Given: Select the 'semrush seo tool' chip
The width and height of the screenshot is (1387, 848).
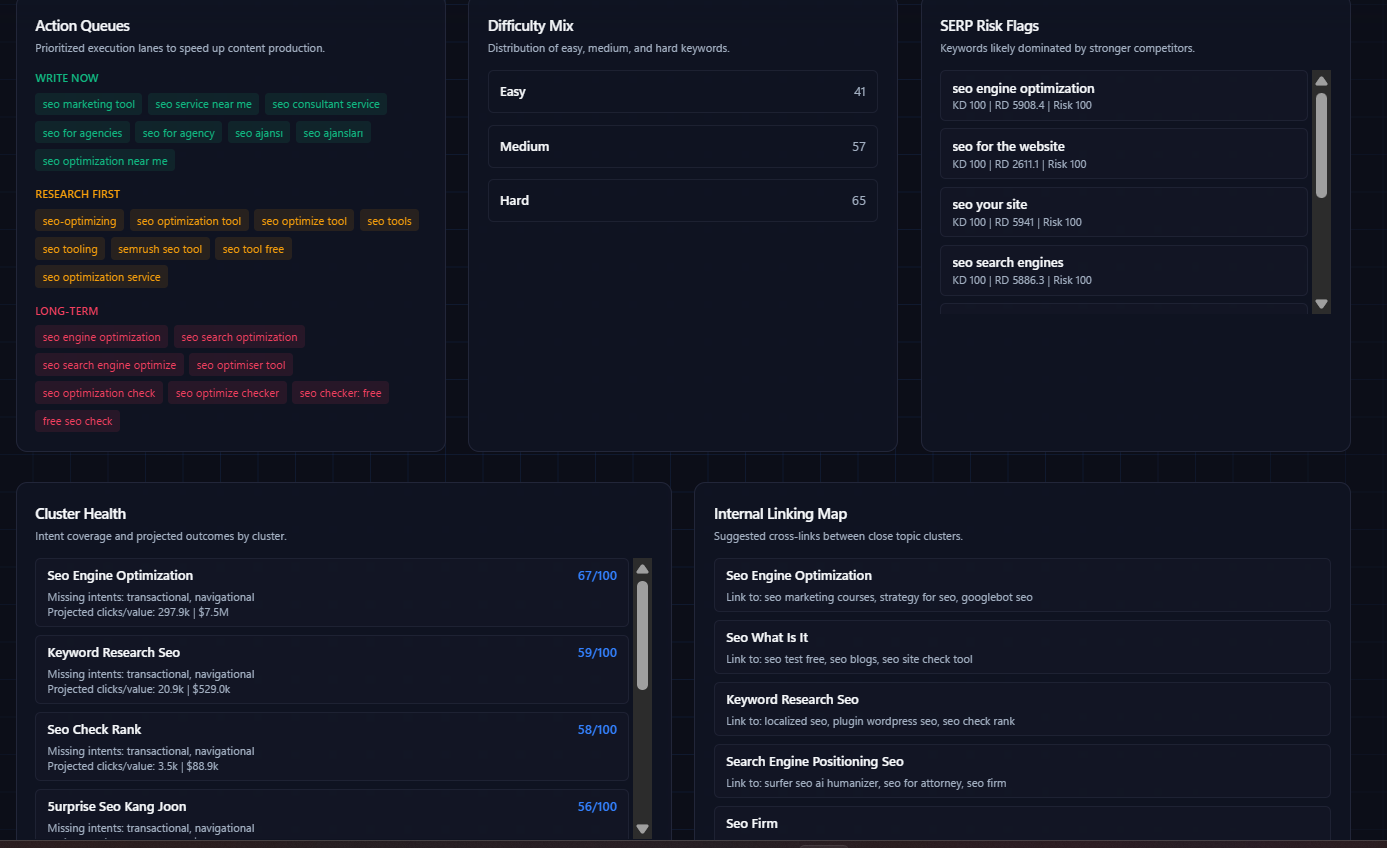Looking at the screenshot, I should click(160, 249).
